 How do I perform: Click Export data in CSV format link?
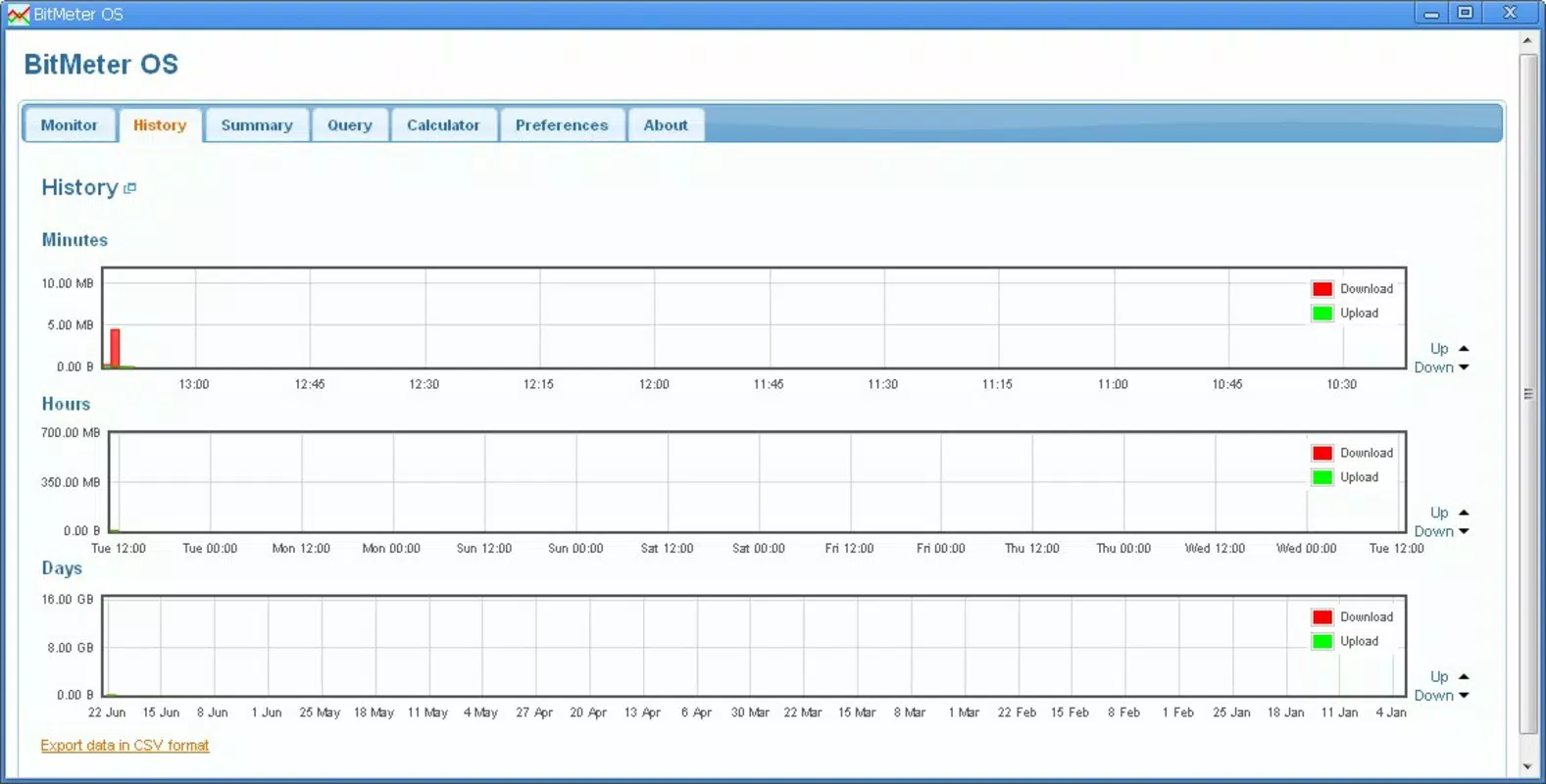click(x=125, y=746)
